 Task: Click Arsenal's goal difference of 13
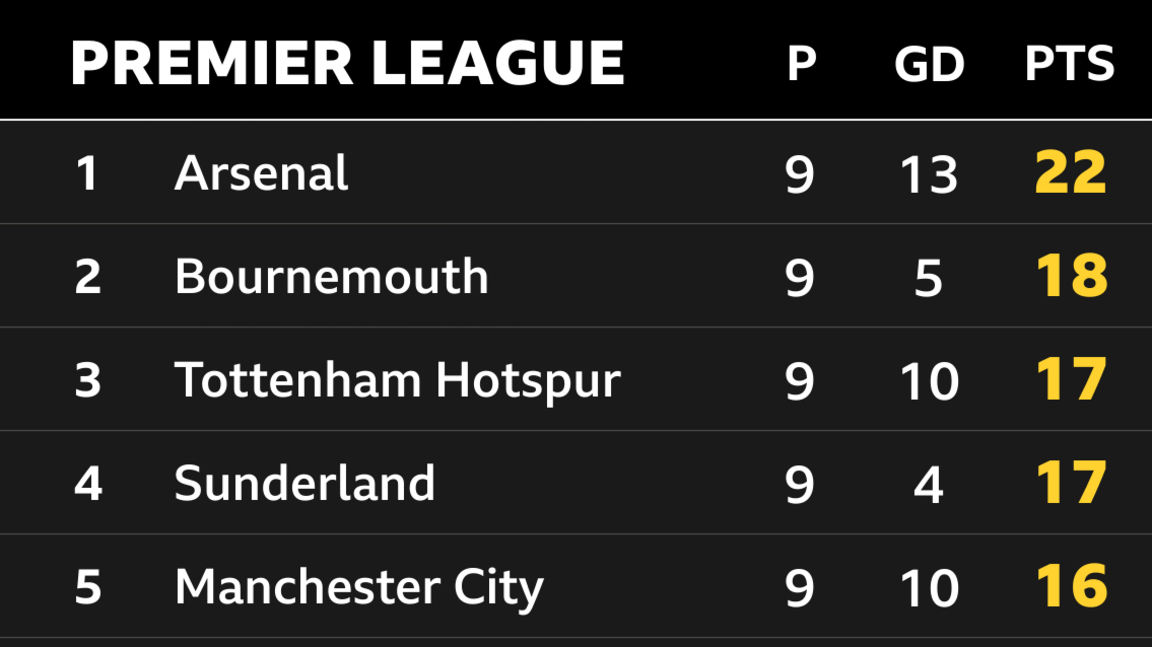pos(929,174)
